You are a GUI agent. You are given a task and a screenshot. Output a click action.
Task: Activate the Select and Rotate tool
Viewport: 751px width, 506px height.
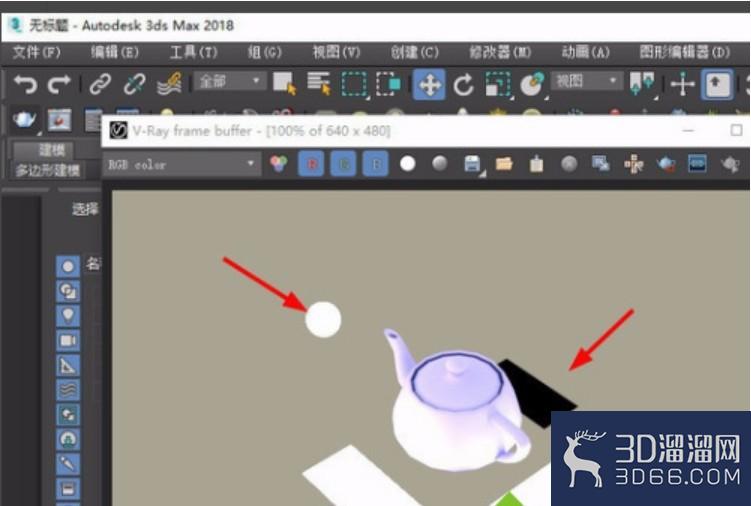coord(463,85)
